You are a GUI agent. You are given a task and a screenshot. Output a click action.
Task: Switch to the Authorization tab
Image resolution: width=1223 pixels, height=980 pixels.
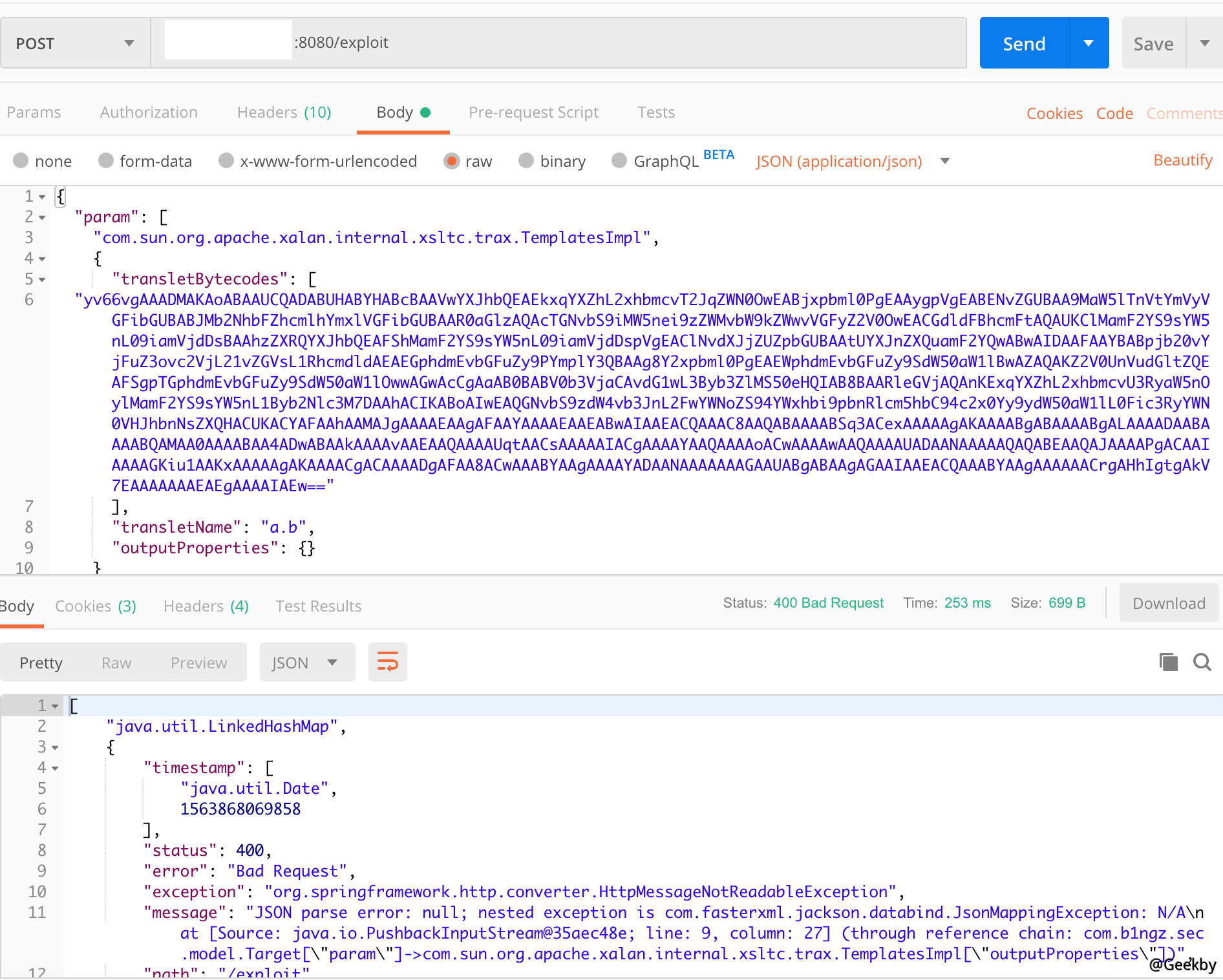(x=148, y=112)
